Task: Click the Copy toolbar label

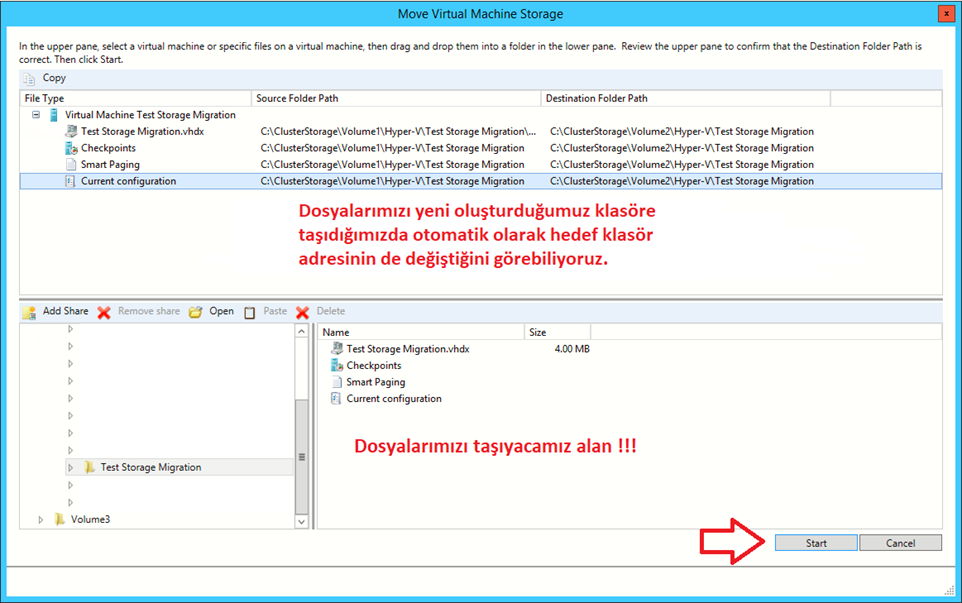Action: (x=54, y=78)
